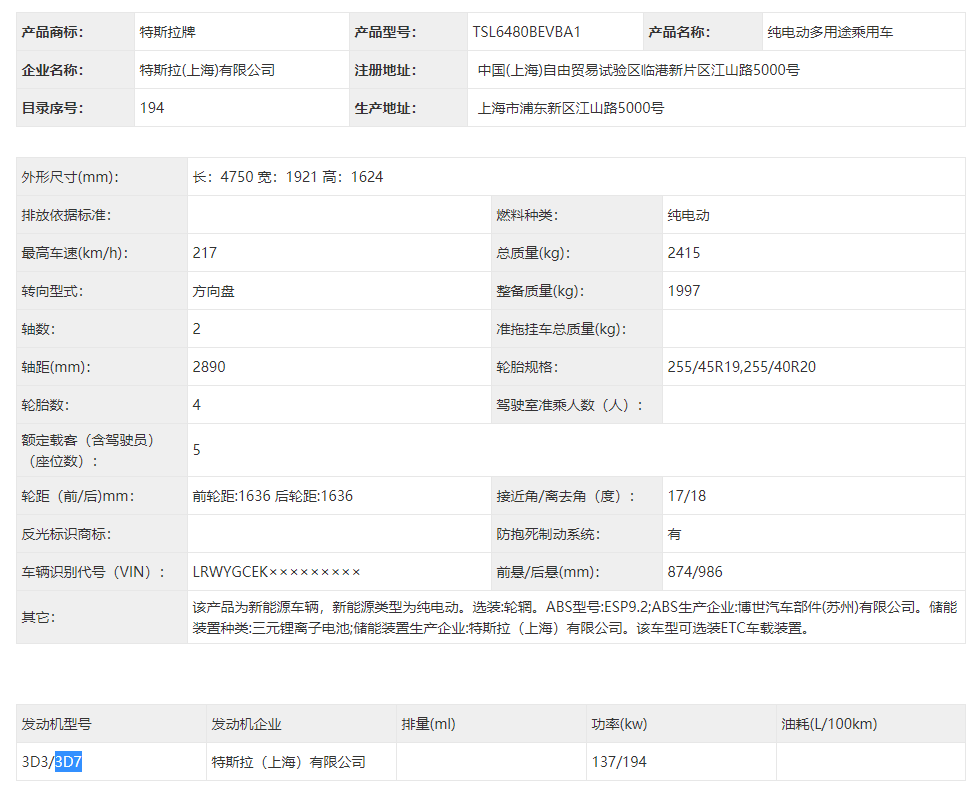The height and width of the screenshot is (791, 980).
Task: Click the 功率(kw) column header
Action: tap(619, 724)
